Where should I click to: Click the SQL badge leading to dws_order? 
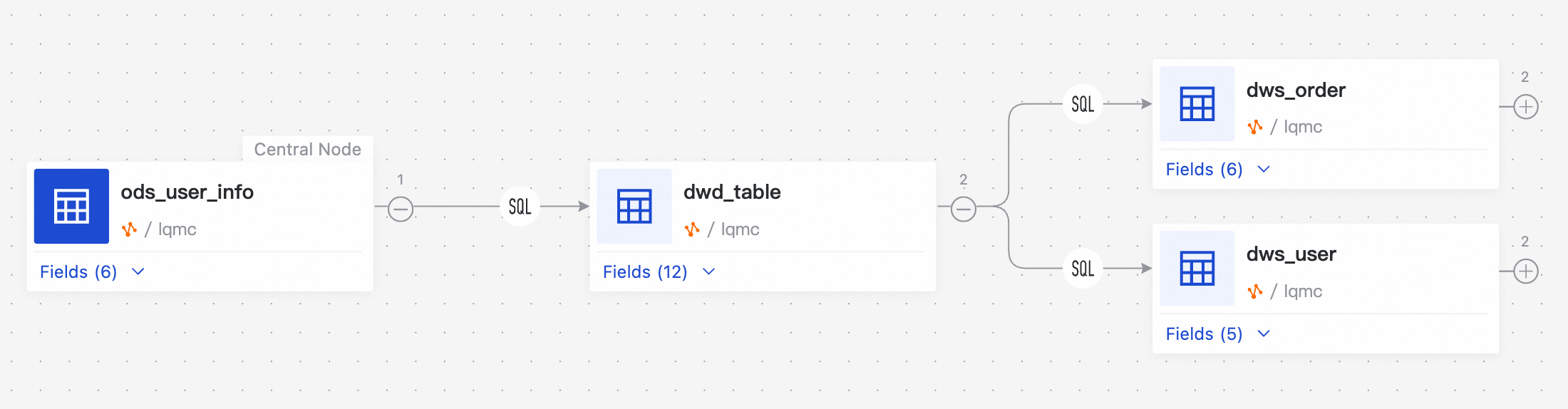(x=1083, y=104)
